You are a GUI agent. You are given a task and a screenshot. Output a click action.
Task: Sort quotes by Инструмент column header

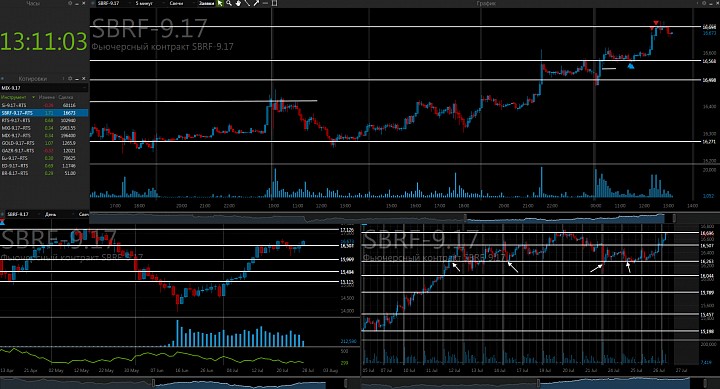point(14,97)
